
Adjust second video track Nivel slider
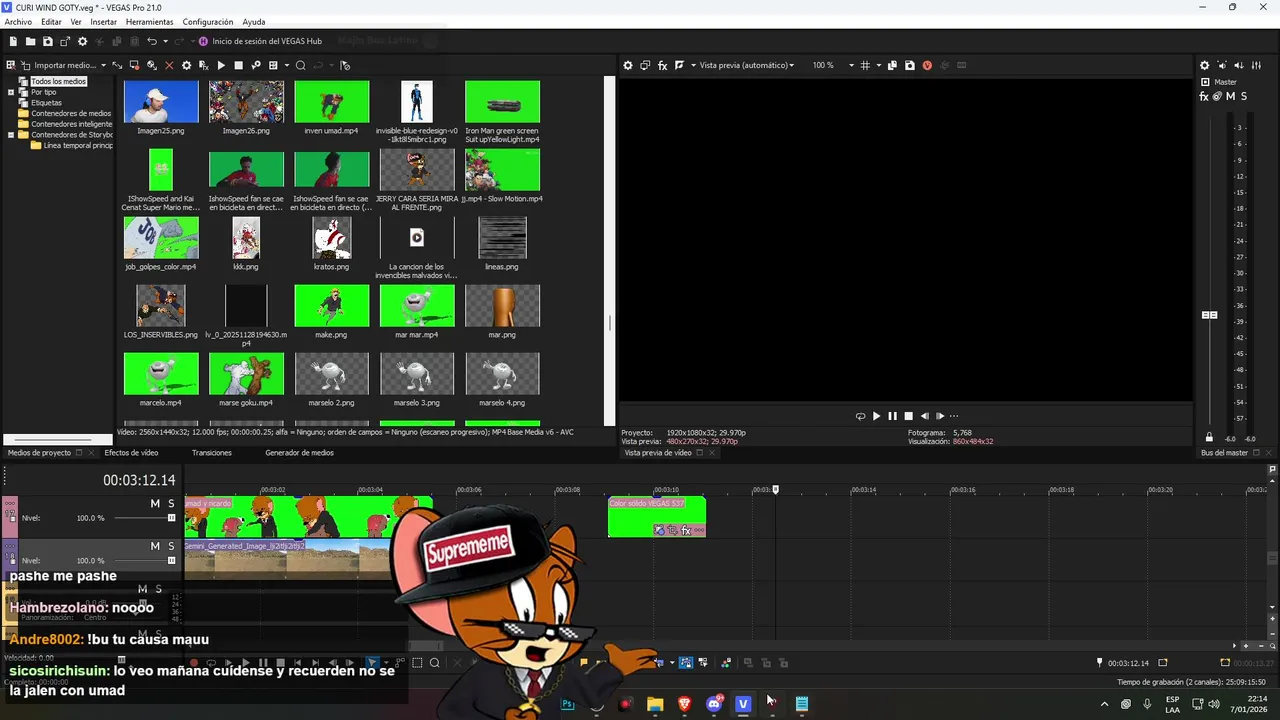[171, 561]
